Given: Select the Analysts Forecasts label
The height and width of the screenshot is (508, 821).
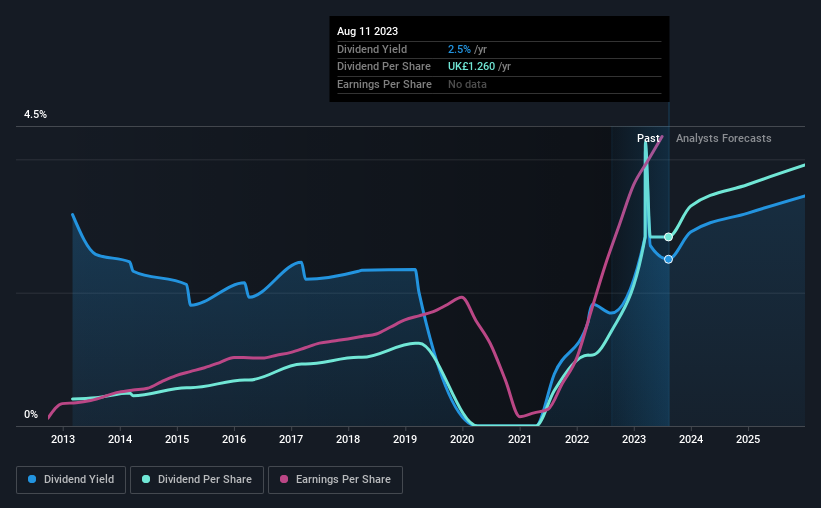Looking at the screenshot, I should pyautogui.click(x=724, y=138).
